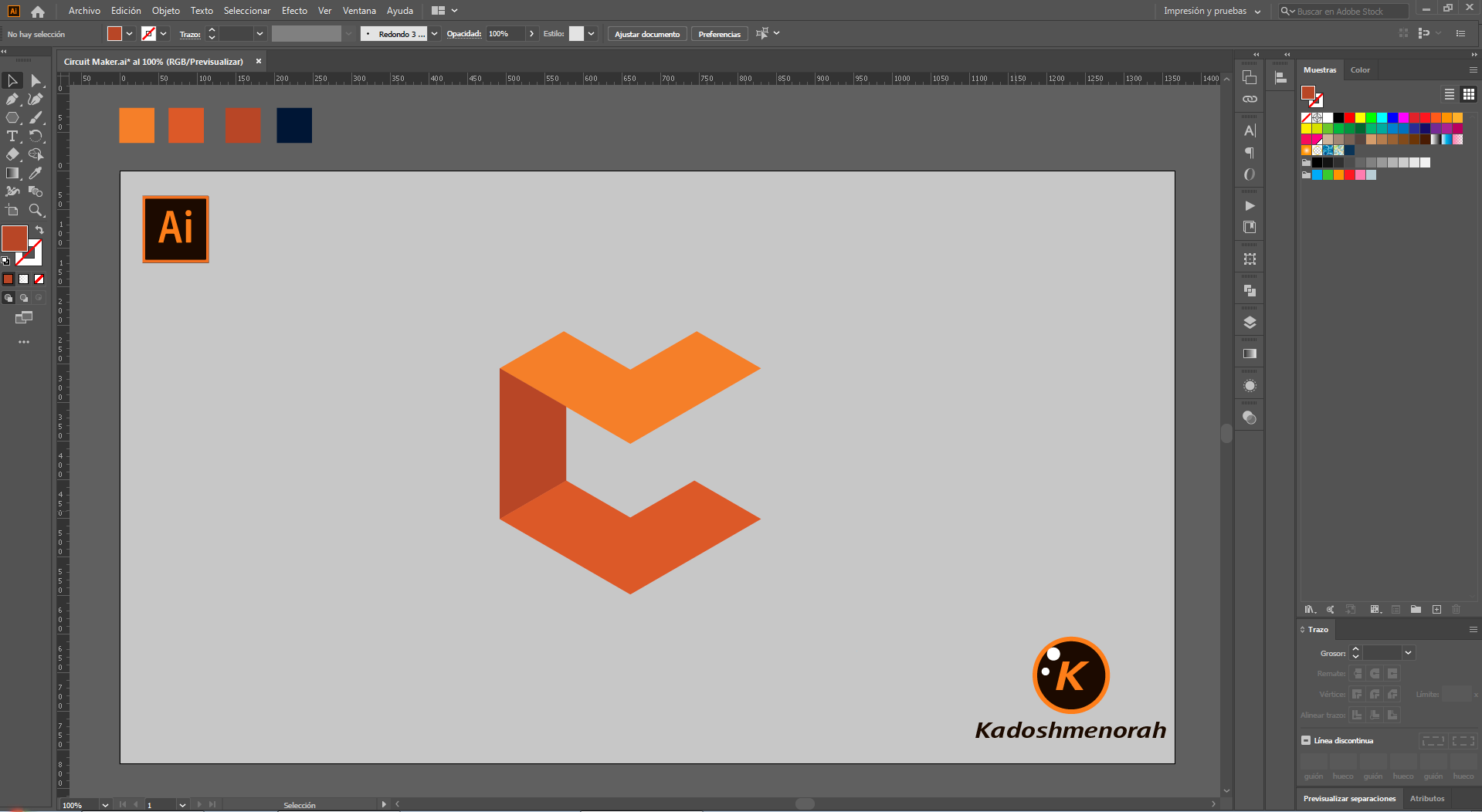
Task: Select the Direct Selection tool
Action: click(36, 80)
